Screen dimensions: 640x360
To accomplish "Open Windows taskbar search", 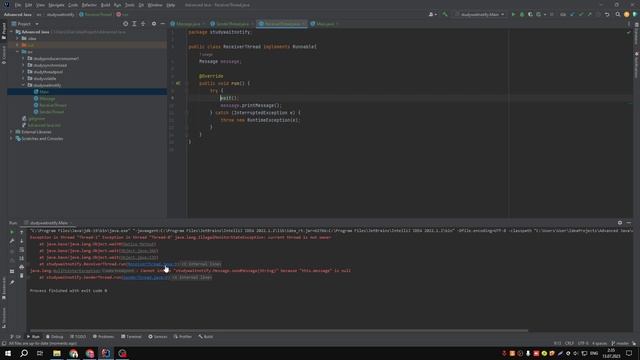I will pyautogui.click(x=24, y=353).
